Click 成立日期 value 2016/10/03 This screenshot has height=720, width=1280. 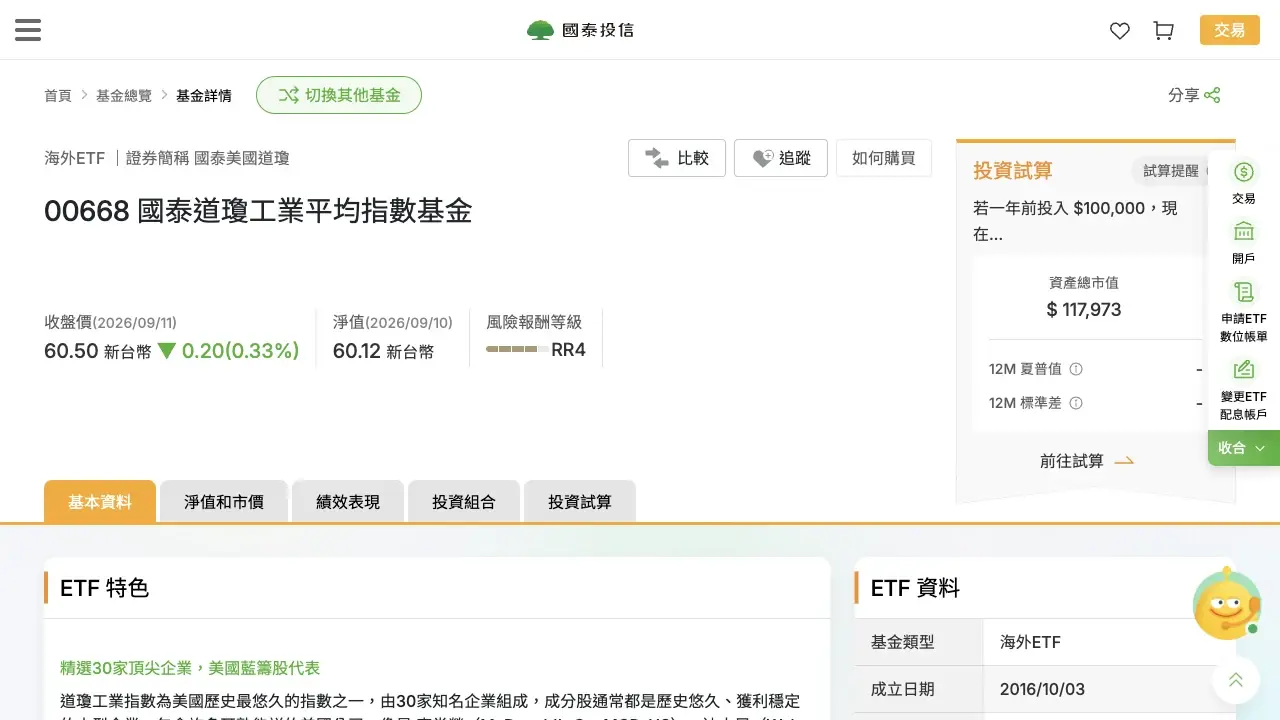coord(1042,689)
